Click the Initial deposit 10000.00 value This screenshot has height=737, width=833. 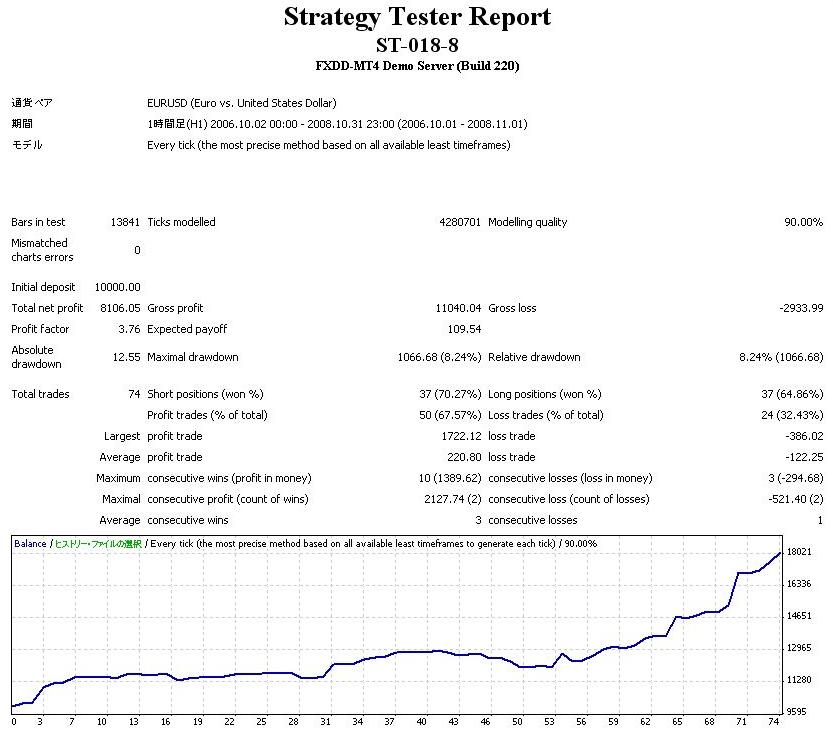[x=117, y=287]
